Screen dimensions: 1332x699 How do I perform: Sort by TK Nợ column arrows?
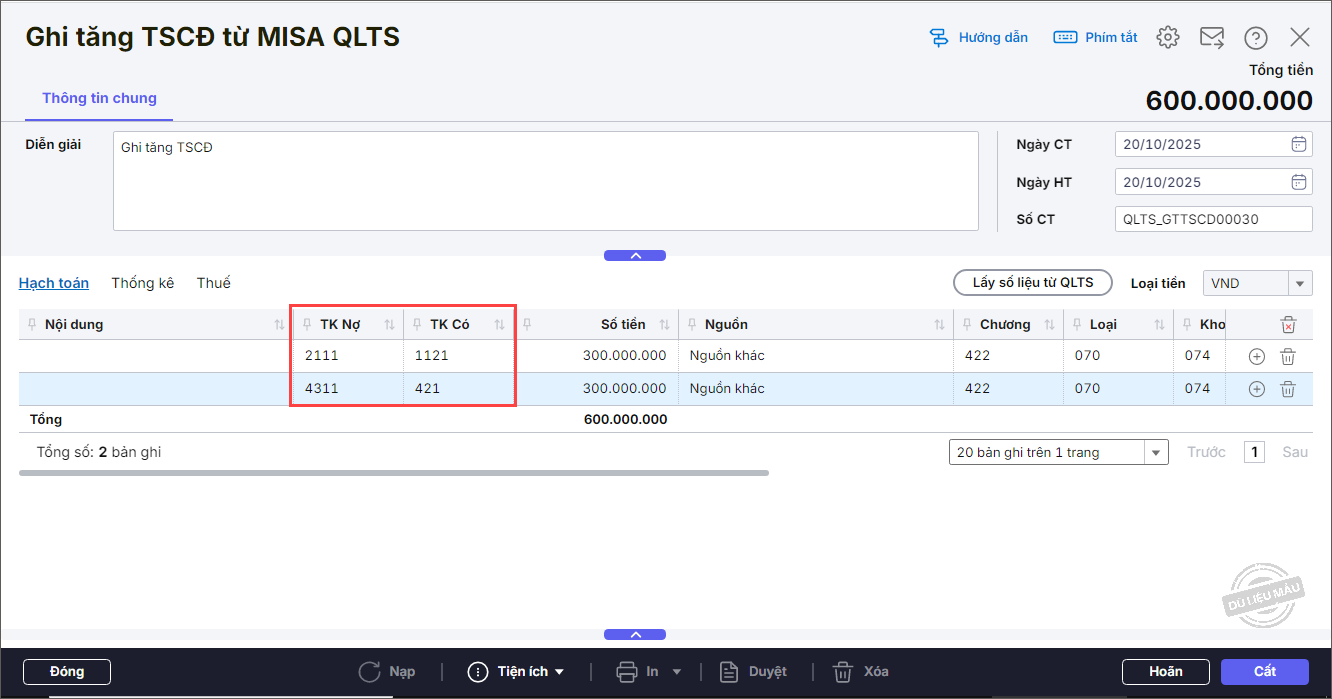click(x=389, y=325)
